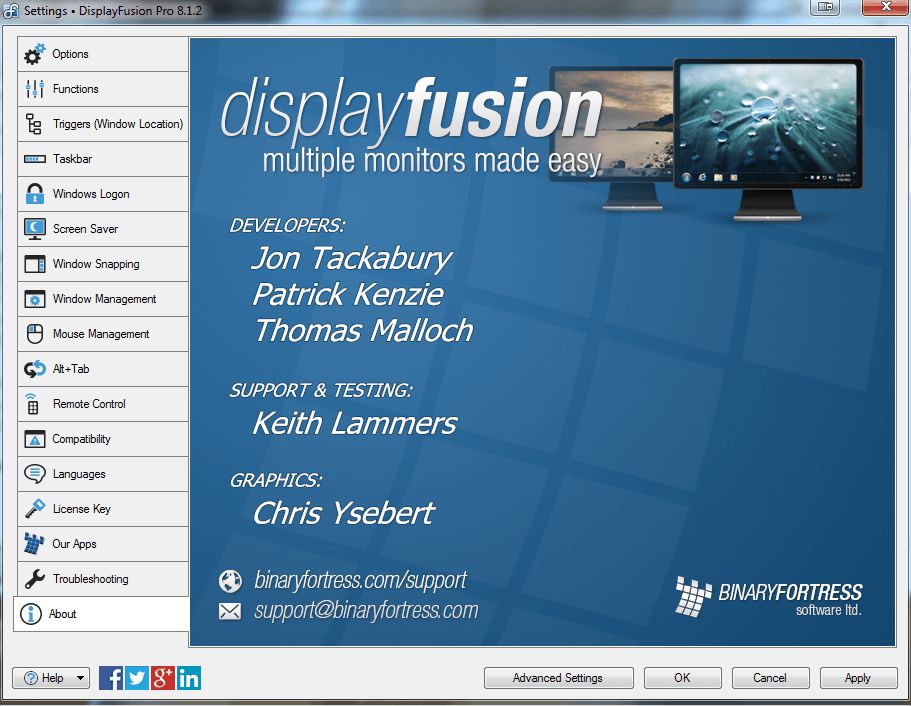The image size is (911, 706).
Task: Open Screen Saver configuration icon
Action: [33, 229]
